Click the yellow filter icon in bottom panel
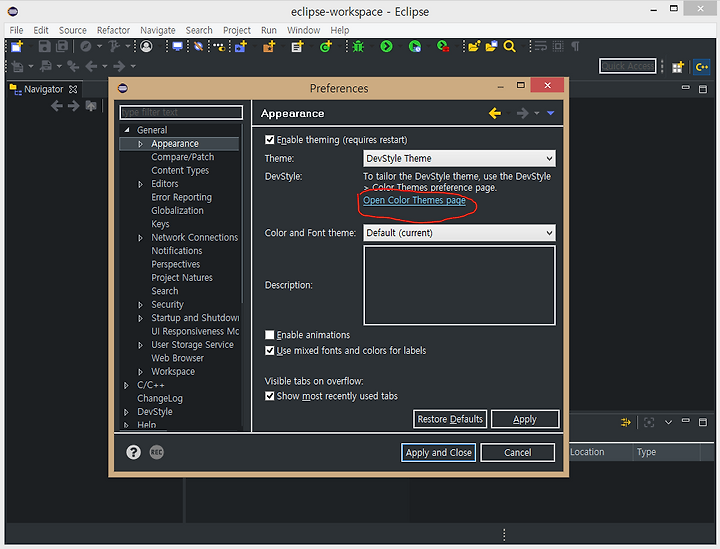This screenshot has width=720, height=549. click(625, 422)
